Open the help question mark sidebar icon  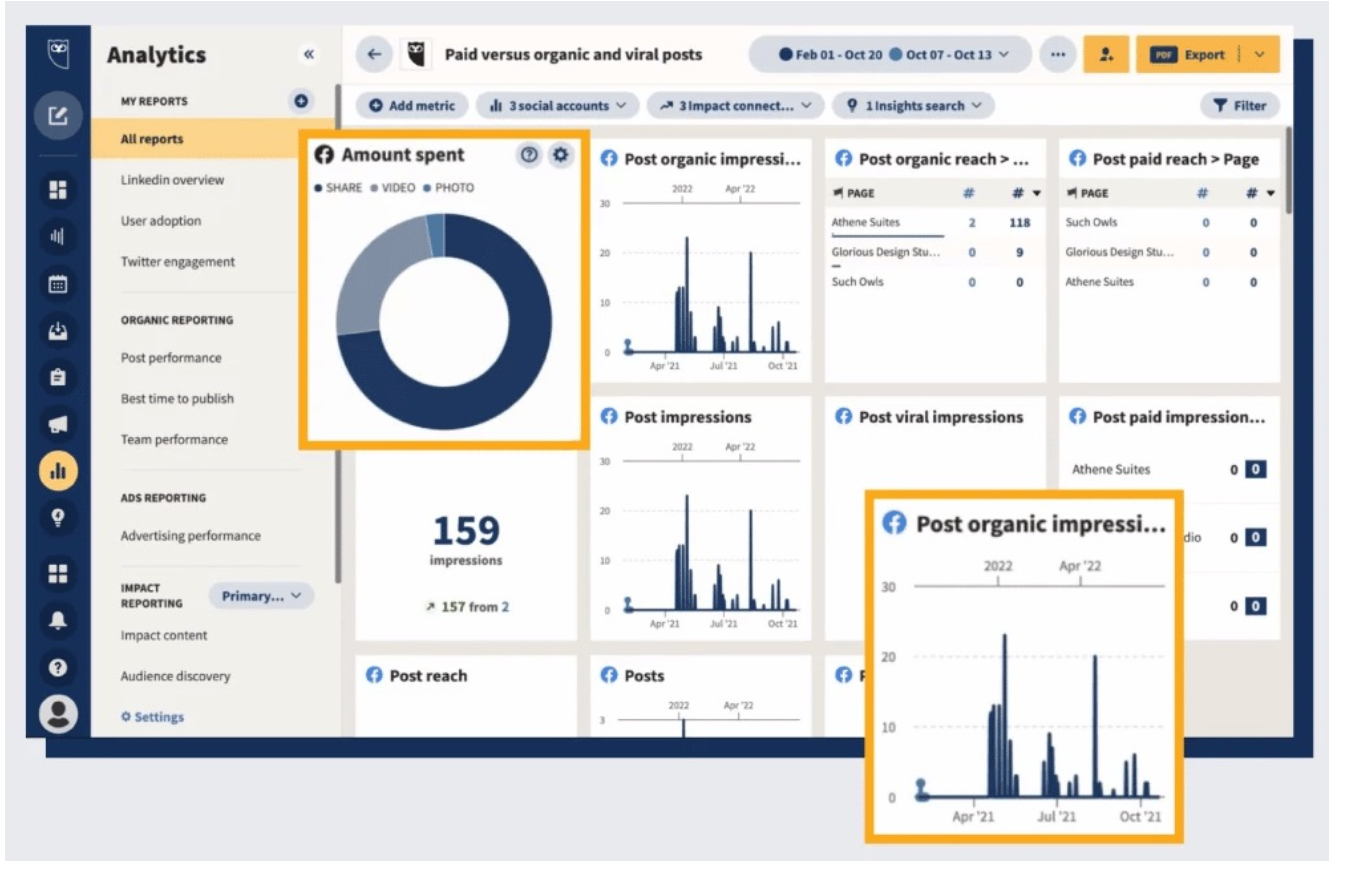(58, 667)
